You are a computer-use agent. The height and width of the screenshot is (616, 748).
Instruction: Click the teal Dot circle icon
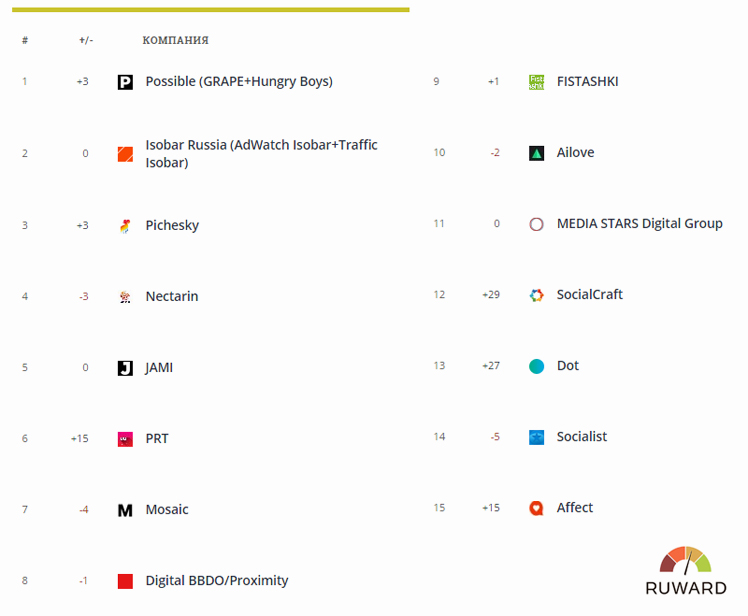(536, 366)
